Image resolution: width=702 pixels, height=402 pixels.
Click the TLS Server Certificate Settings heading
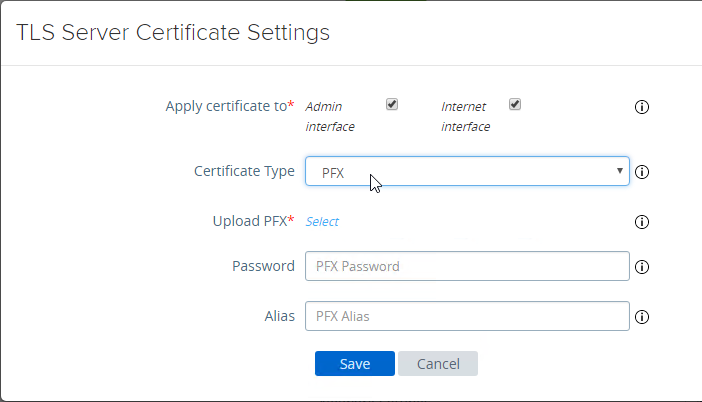pos(174,33)
